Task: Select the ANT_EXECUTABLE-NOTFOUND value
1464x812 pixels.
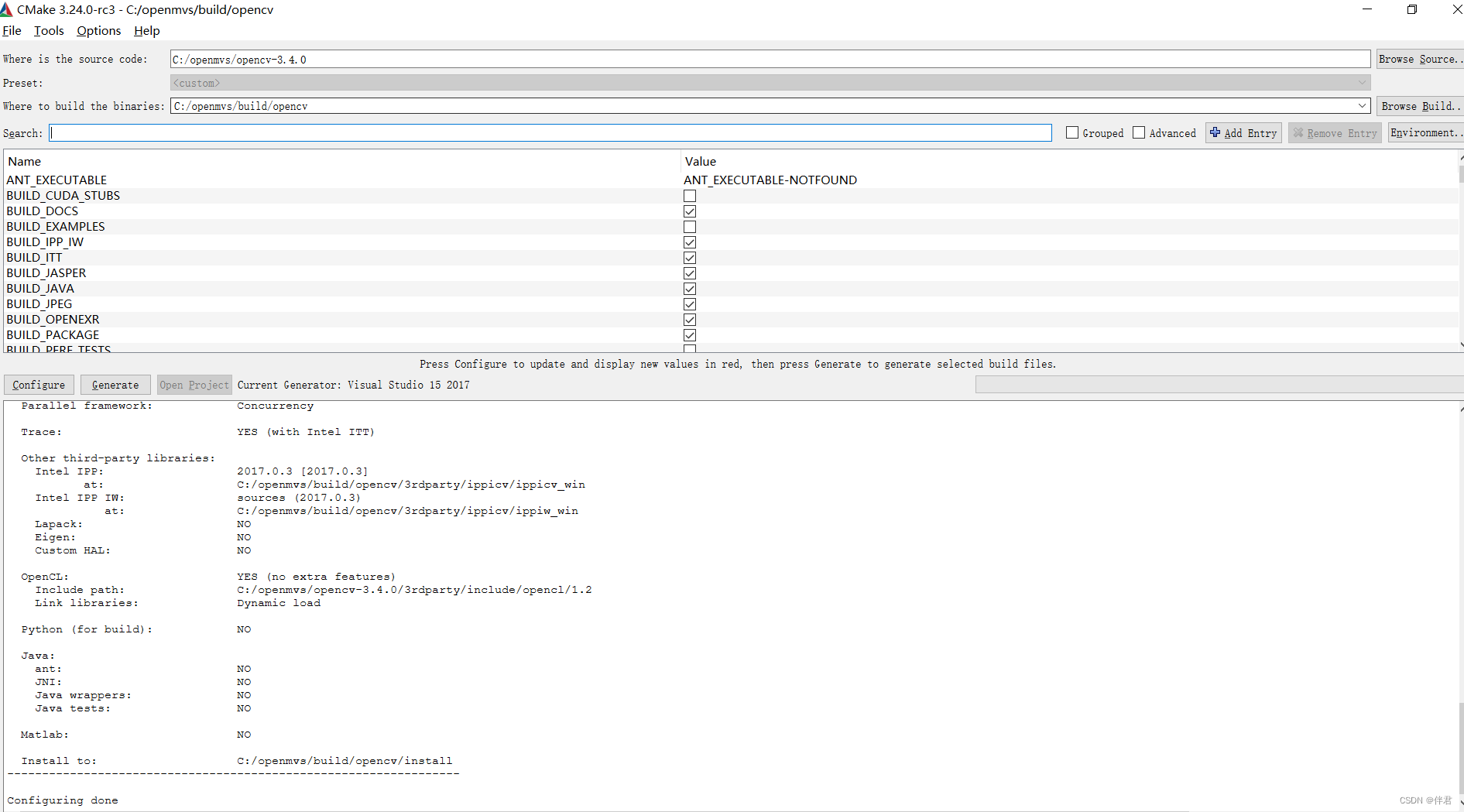Action: (770, 180)
